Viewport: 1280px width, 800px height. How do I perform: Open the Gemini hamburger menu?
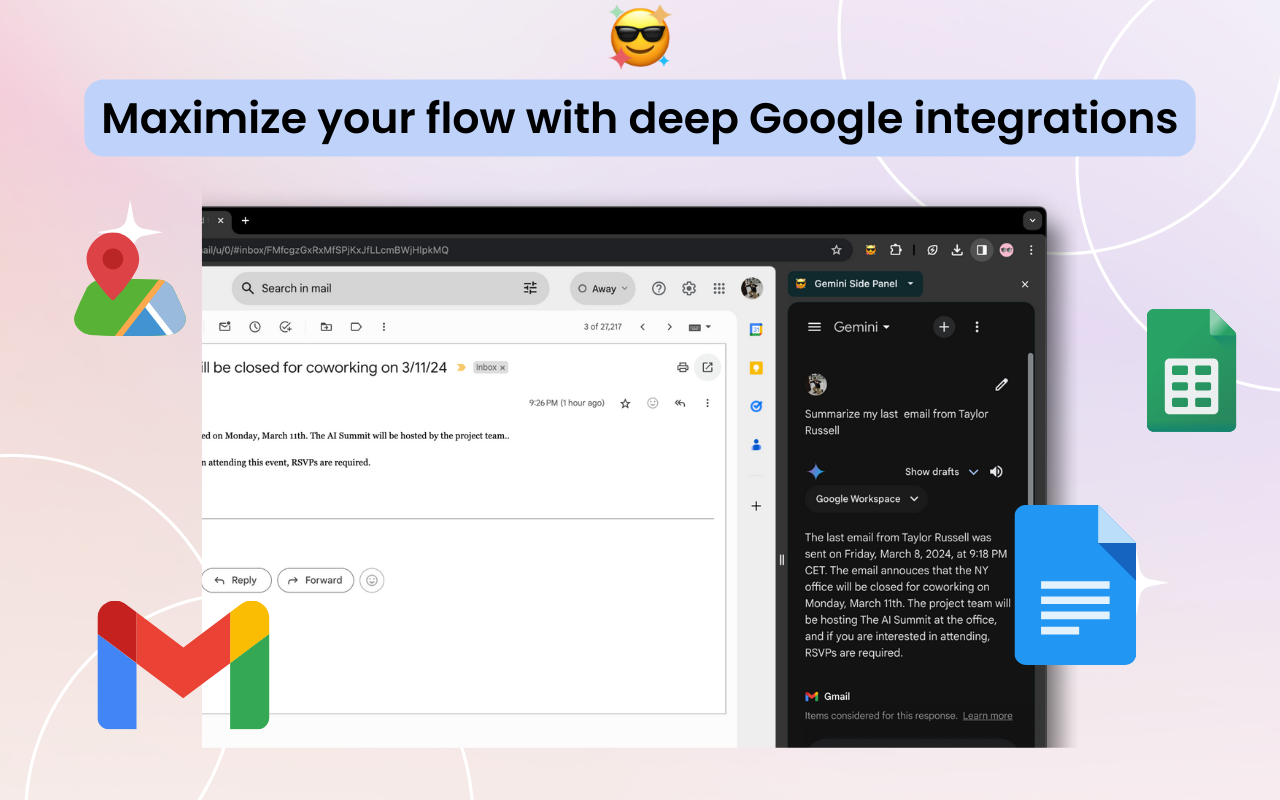[814, 327]
